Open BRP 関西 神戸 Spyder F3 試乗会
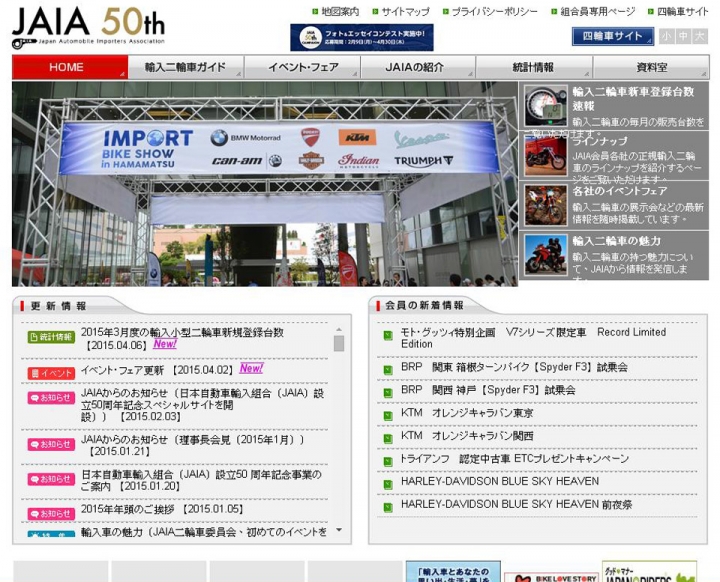The height and width of the screenshot is (582, 720). [x=488, y=390]
